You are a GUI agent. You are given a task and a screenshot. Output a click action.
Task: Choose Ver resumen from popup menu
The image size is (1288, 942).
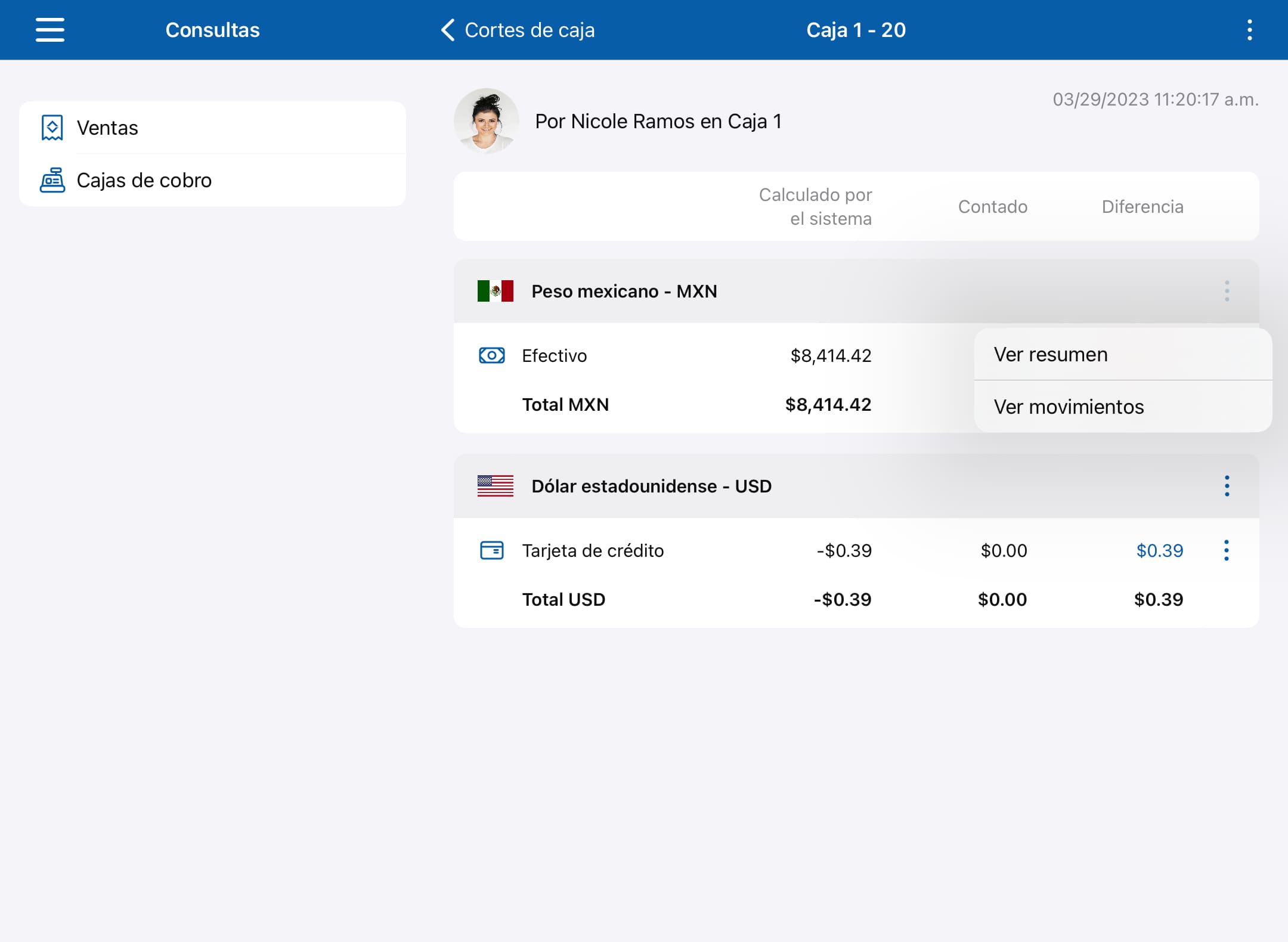[1123, 354]
